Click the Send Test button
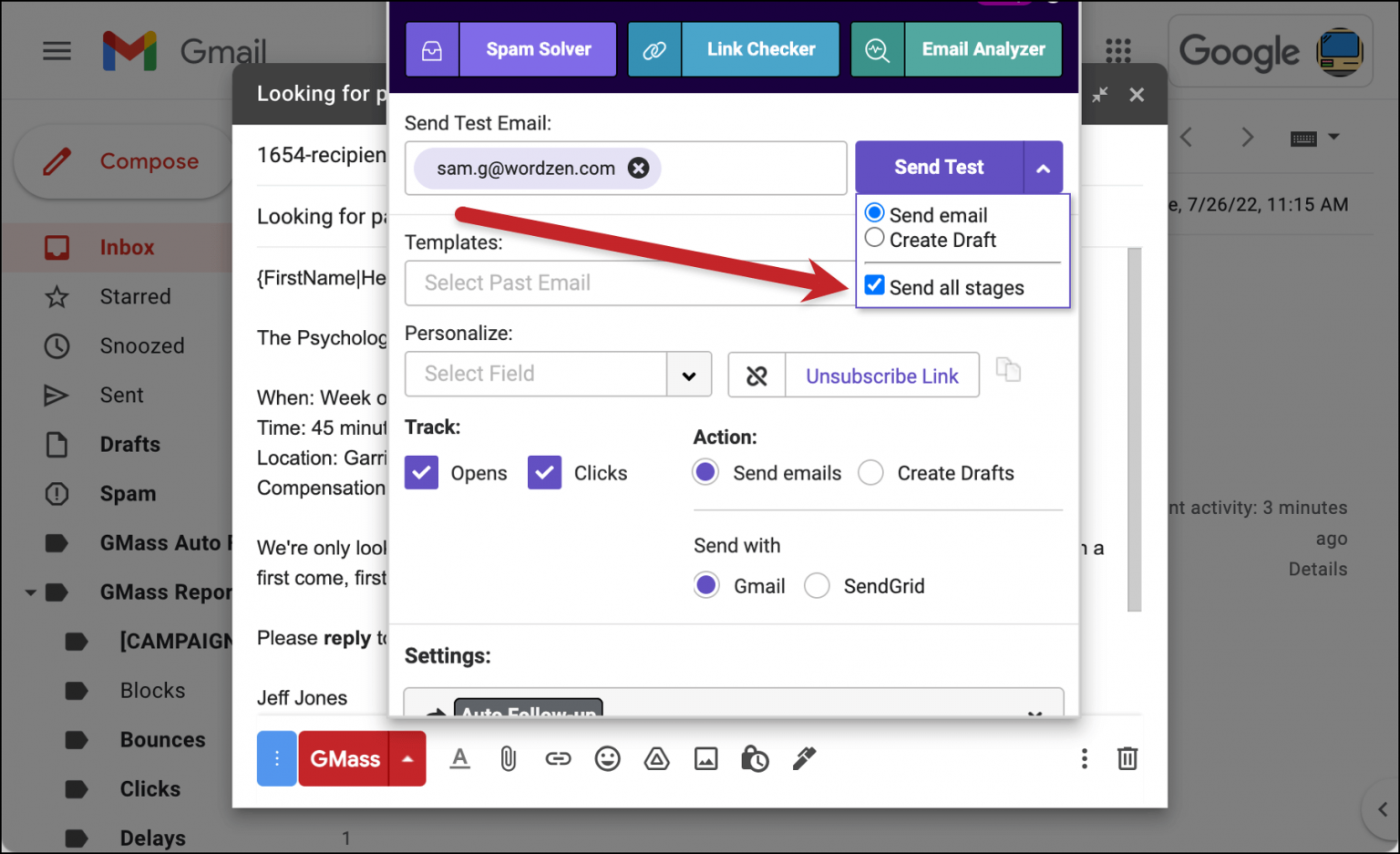1400x854 pixels. pyautogui.click(x=939, y=167)
